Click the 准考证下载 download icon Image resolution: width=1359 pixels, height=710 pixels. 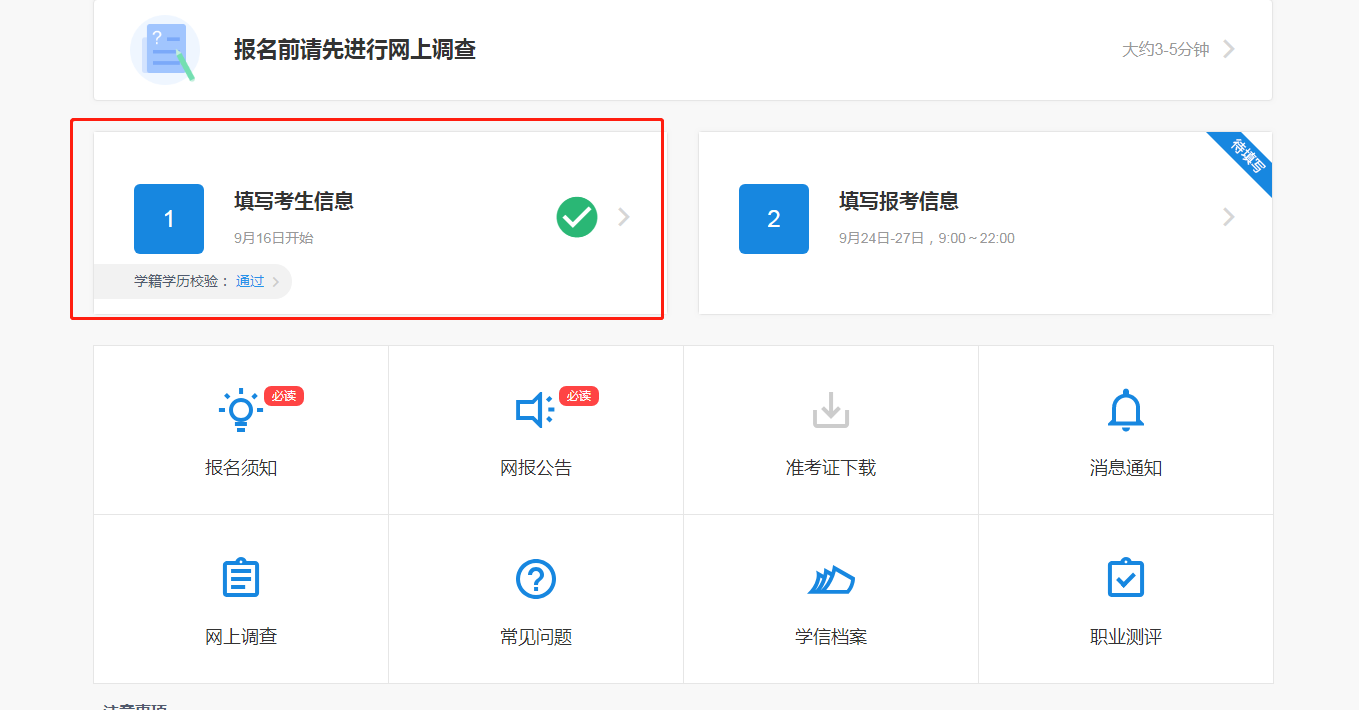click(830, 408)
